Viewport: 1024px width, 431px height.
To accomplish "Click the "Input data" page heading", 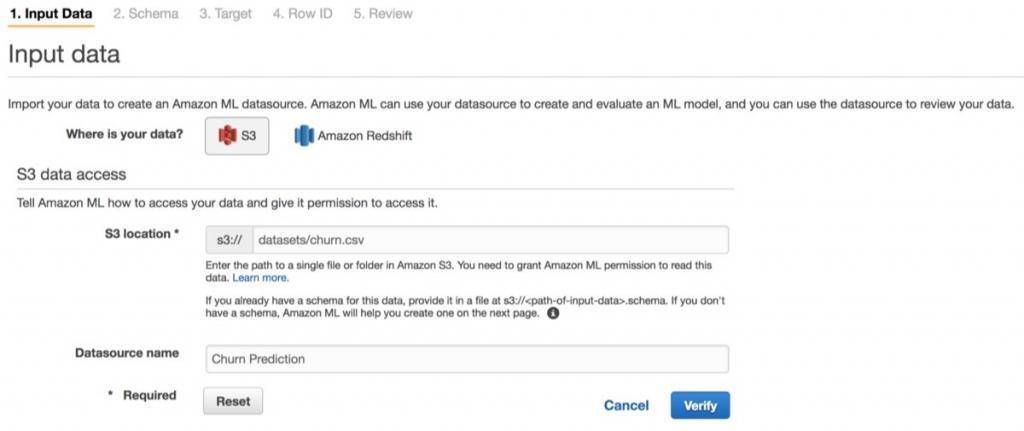I will [x=64, y=54].
